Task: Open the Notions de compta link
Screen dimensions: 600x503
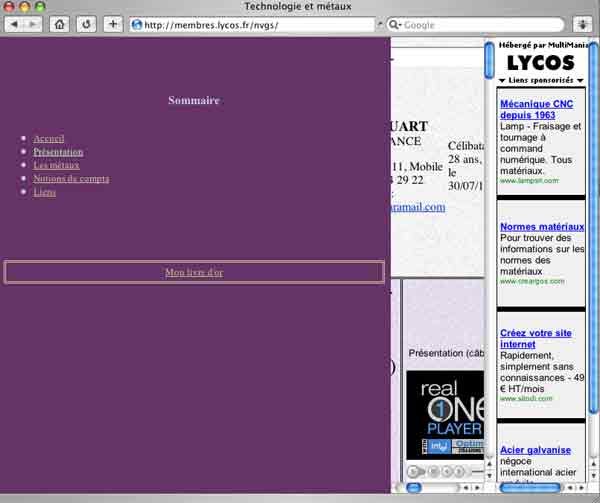Action: click(71, 179)
